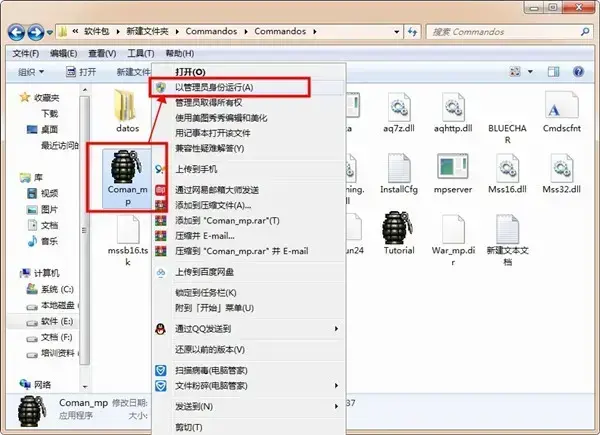Click the refresh icon beside address bar
The height and width of the screenshot is (435, 600).
(412, 32)
